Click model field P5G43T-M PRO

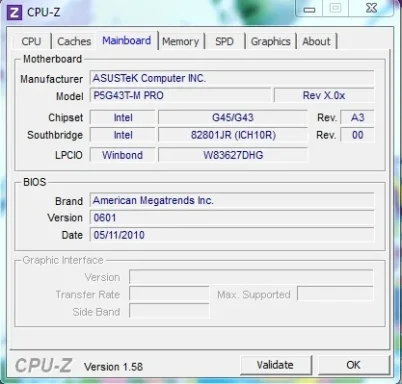click(x=180, y=96)
